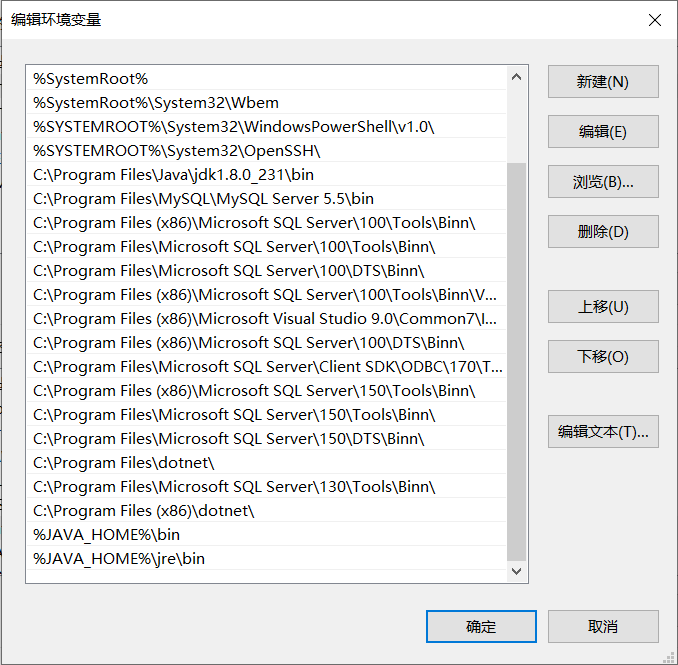Select the SQL Server\130\Tools\Binn\ entry
Screen dimensions: 678x665
pos(266,486)
